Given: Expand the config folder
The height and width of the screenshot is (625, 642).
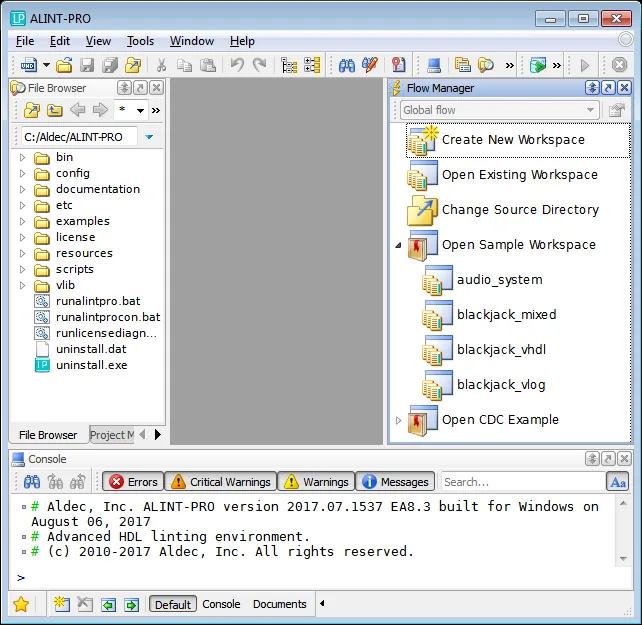Looking at the screenshot, I should (23, 173).
